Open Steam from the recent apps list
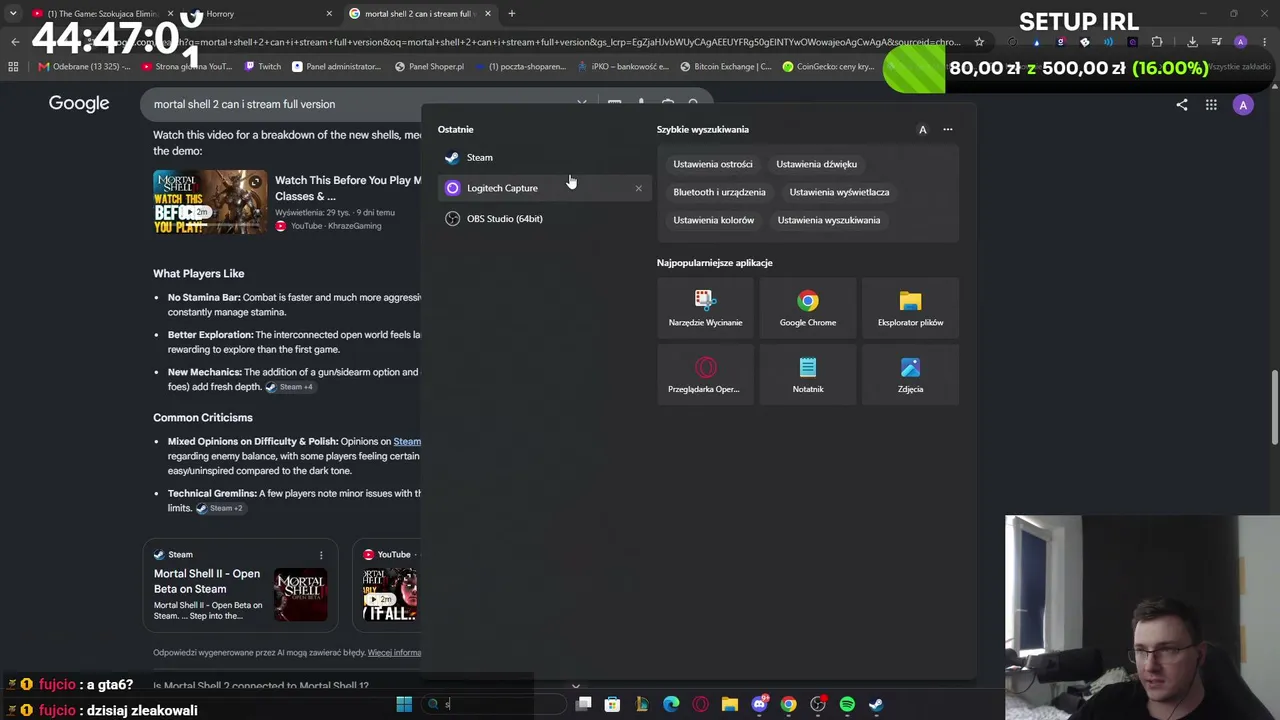Image resolution: width=1280 pixels, height=720 pixels. (x=544, y=157)
